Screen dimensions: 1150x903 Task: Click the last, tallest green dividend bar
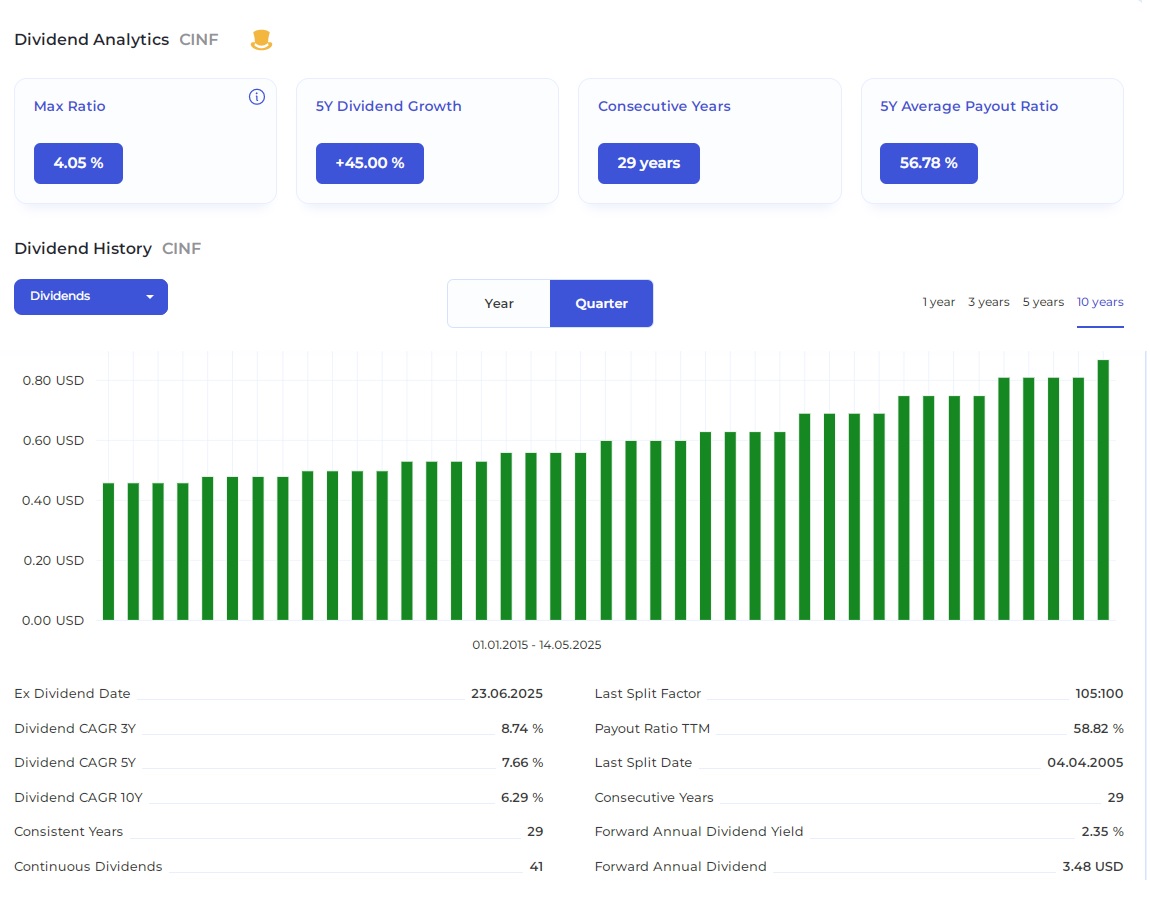(1103, 490)
